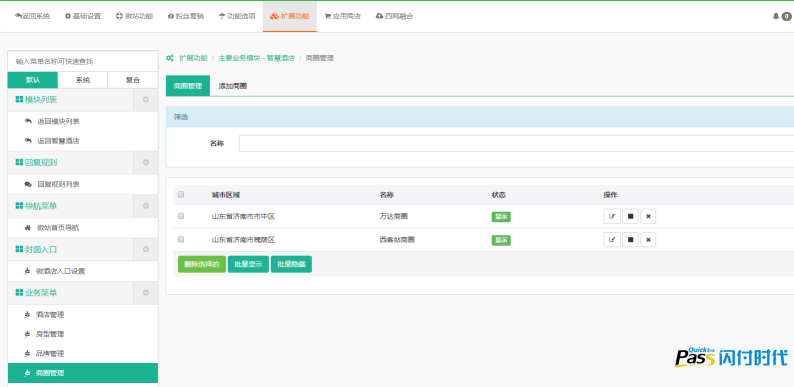Click the edit icon for 万达商圈
794x387 pixels.
coord(612,217)
